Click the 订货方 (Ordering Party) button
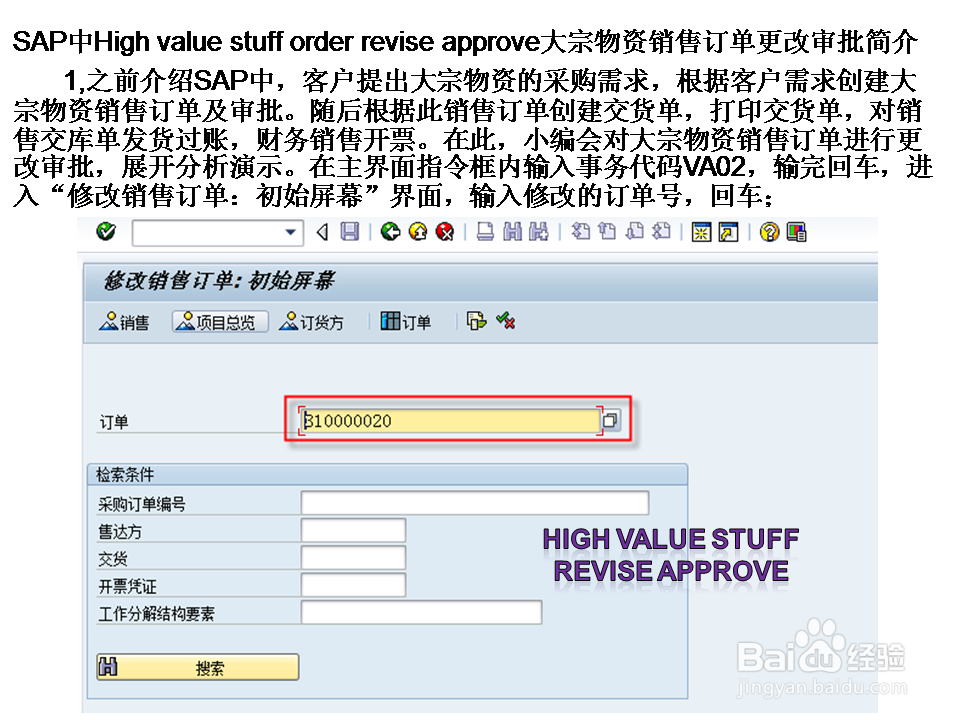 coord(312,321)
